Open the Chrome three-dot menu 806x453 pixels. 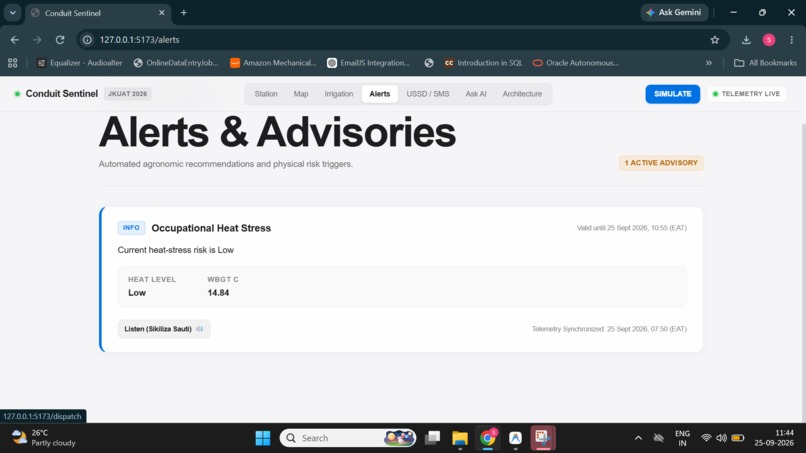tap(792, 40)
